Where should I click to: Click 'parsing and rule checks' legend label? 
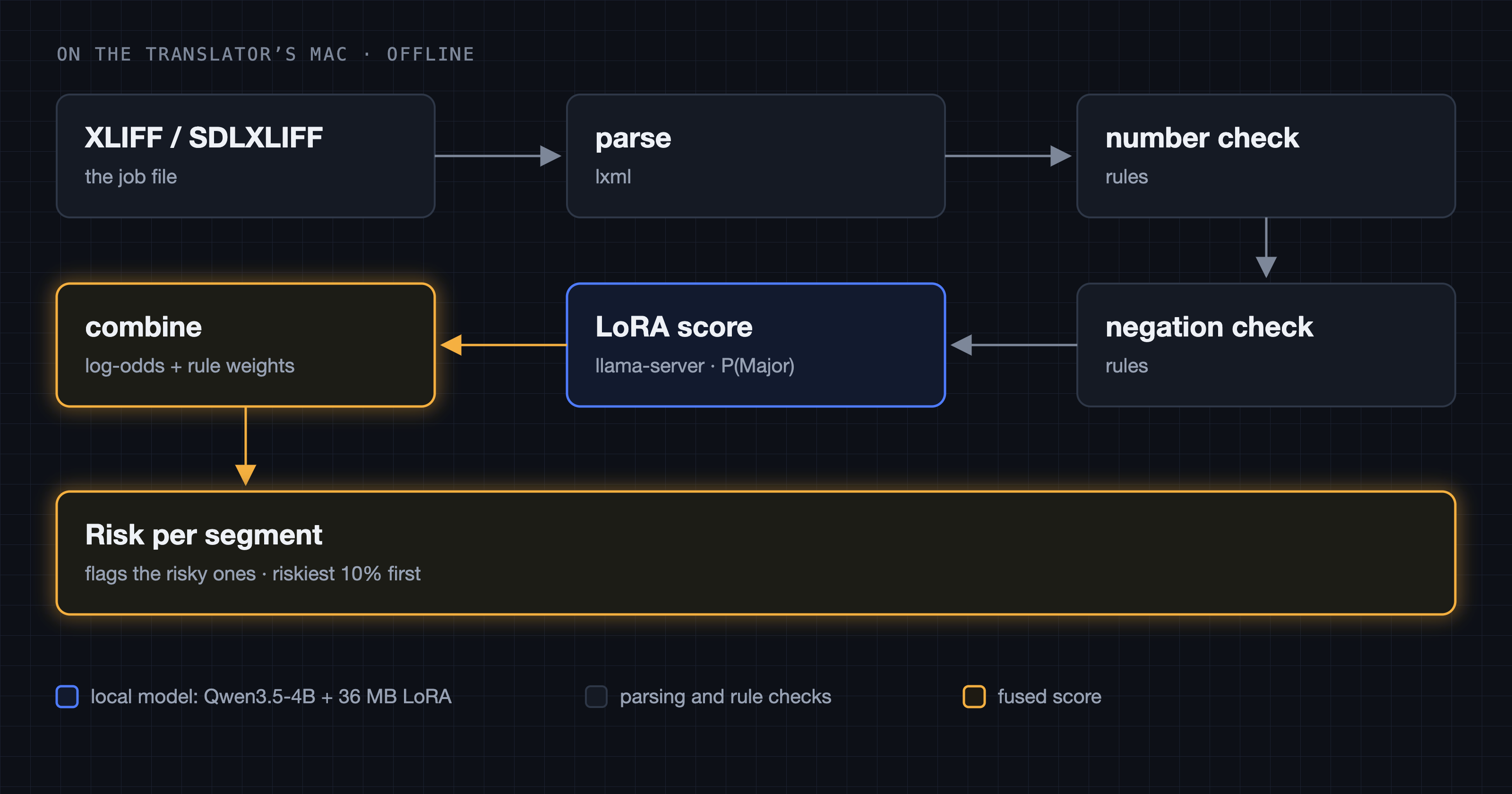pyautogui.click(x=725, y=697)
